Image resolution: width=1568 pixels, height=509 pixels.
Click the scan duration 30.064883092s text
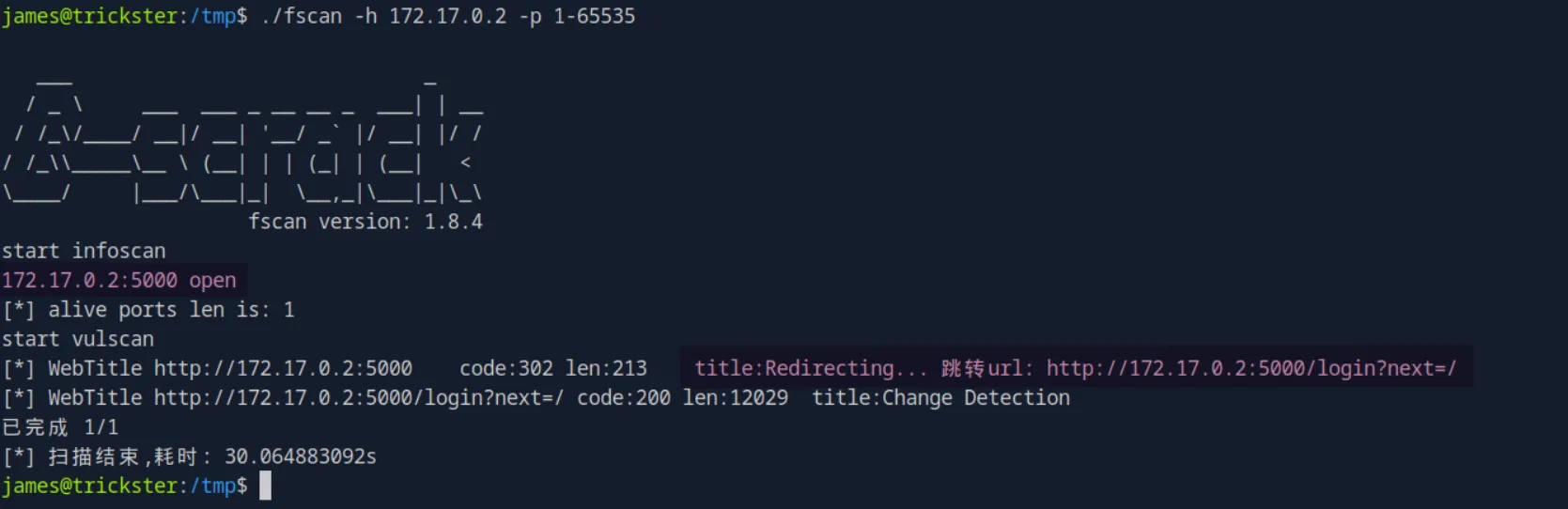301,456
